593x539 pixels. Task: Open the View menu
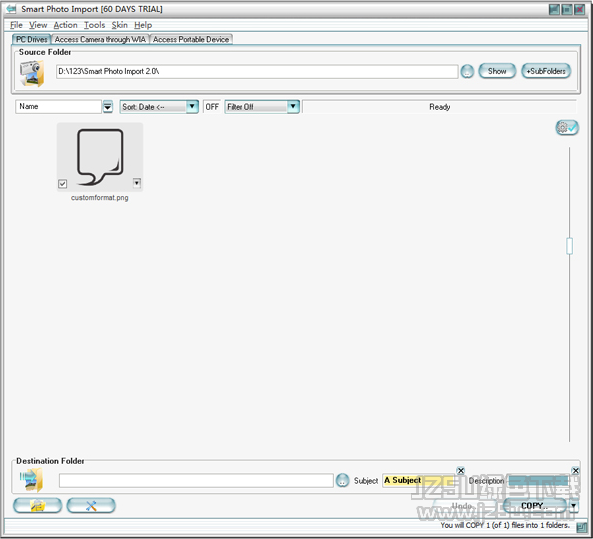pos(38,25)
